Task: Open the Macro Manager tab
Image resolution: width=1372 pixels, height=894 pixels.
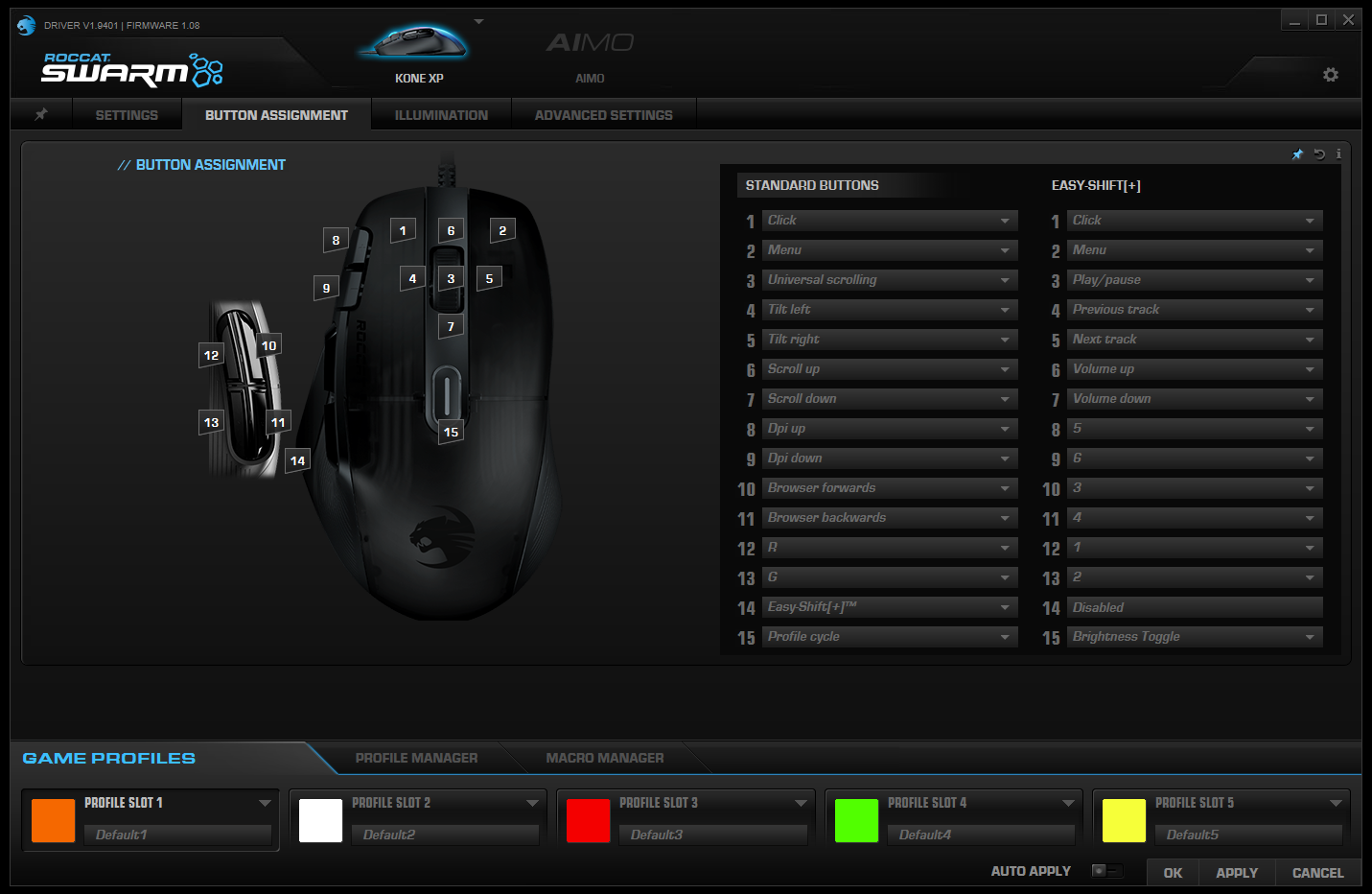Action: click(605, 758)
